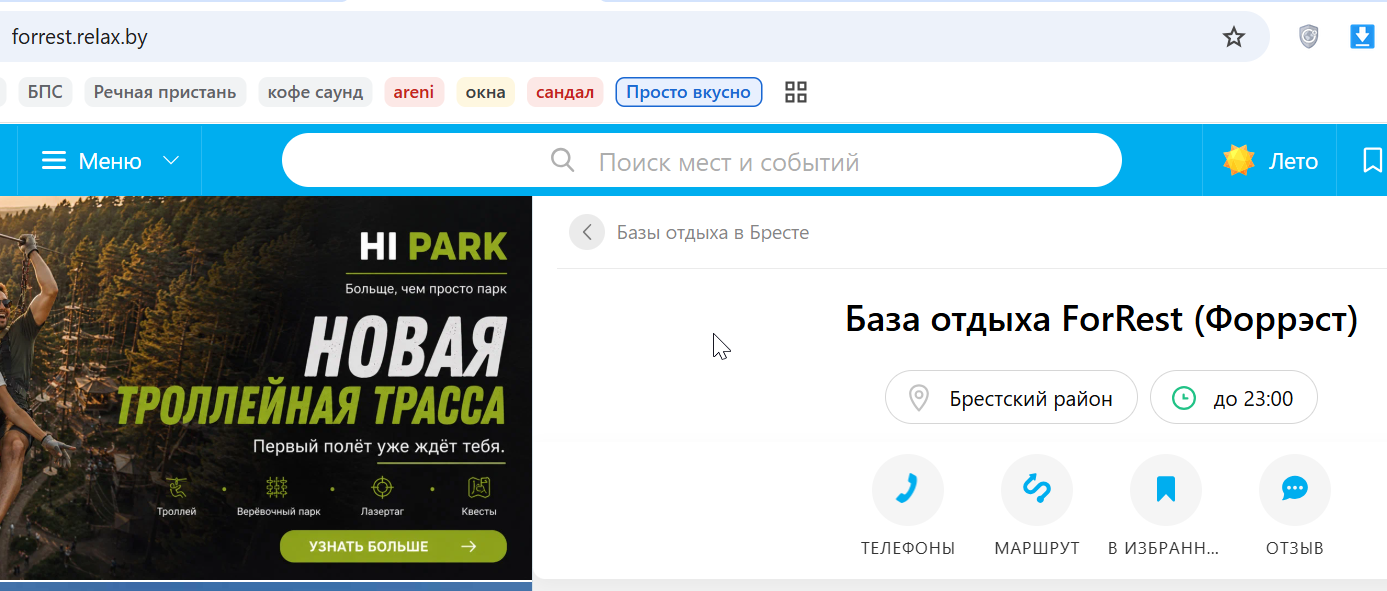Click УЗНАТЬ БОЛЬШЕ on HI PARK banner
The width and height of the screenshot is (1387, 591).
point(393,546)
